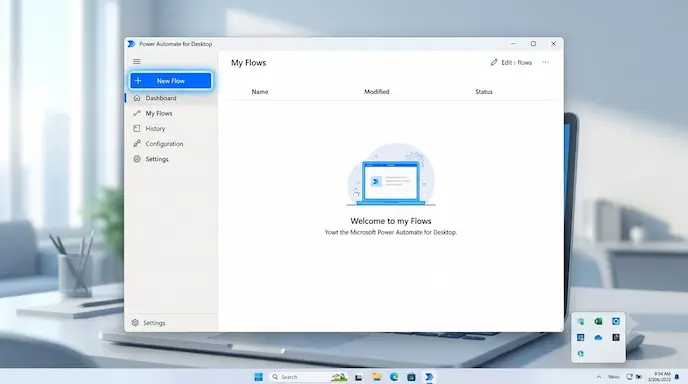Open the Dashboard section in sidebar

tap(171, 98)
